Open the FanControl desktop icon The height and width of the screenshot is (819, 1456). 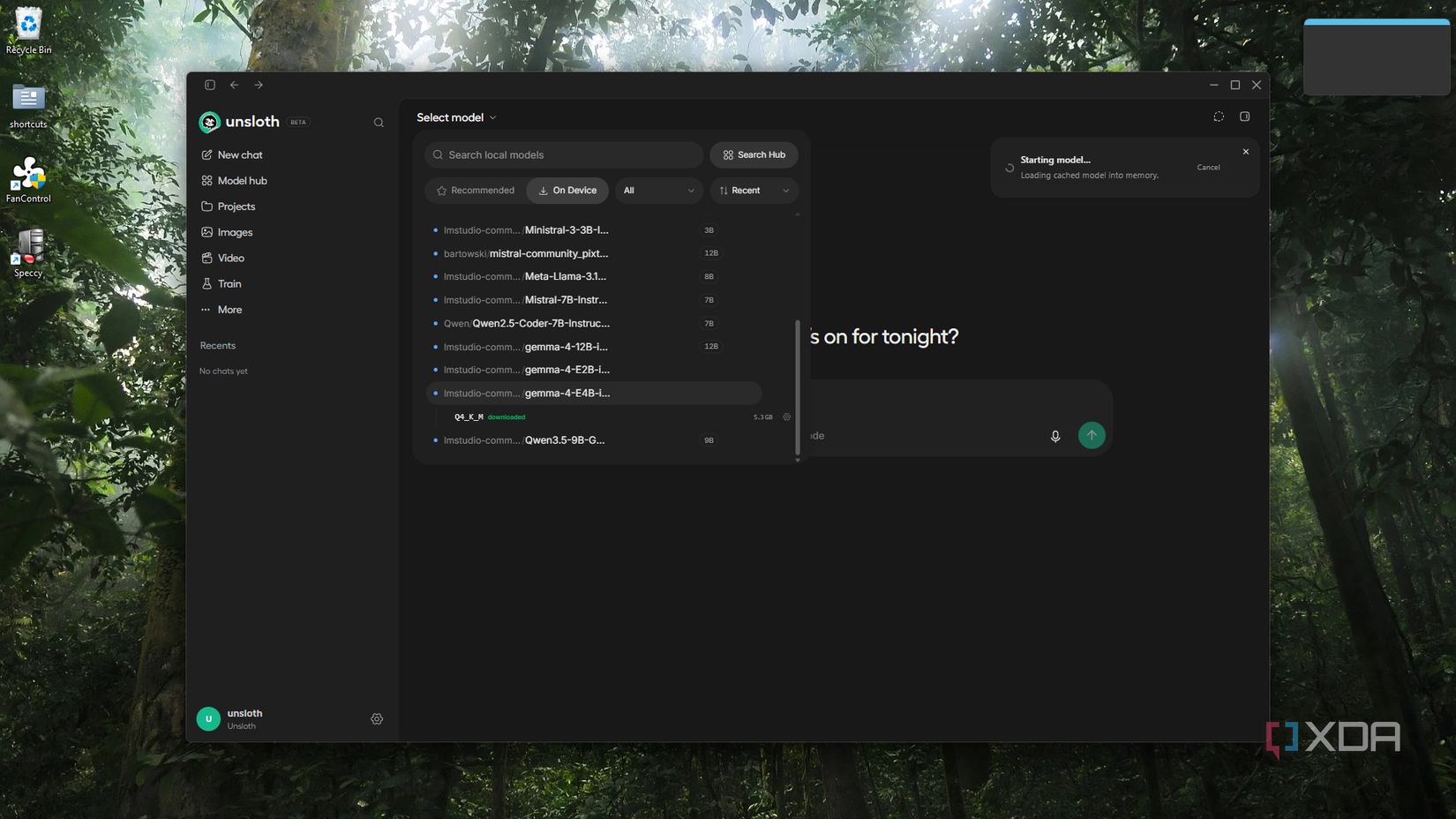tap(28, 180)
